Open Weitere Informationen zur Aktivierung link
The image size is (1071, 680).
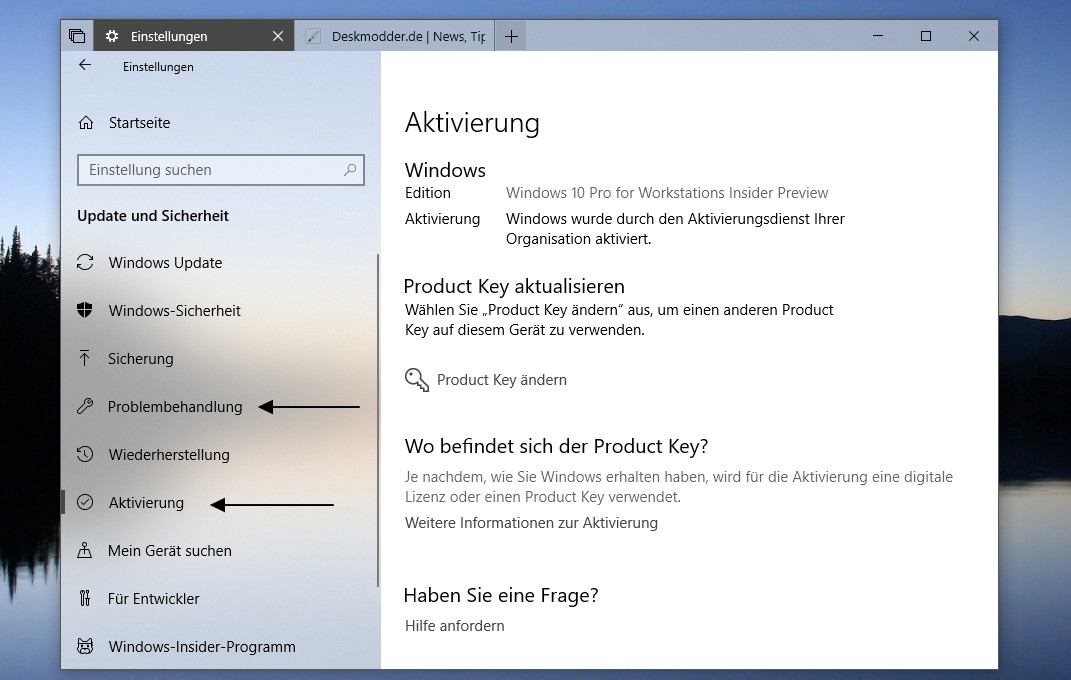tap(531, 523)
